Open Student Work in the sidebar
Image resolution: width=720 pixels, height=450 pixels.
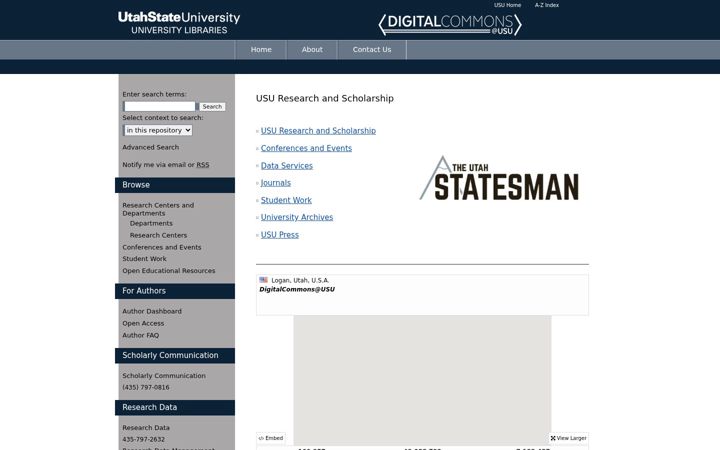click(x=144, y=259)
